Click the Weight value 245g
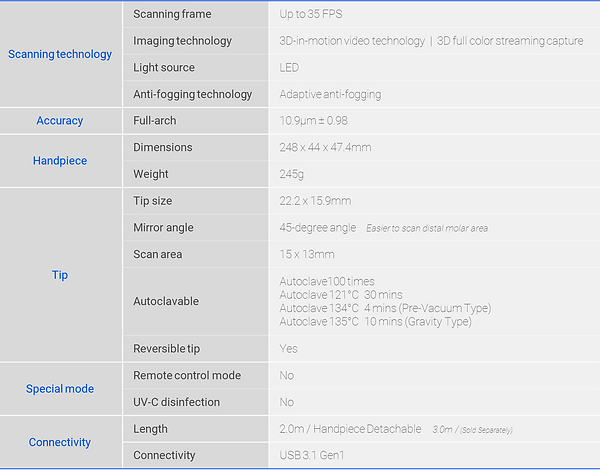Screen dimensions: 600x470 coord(292,174)
